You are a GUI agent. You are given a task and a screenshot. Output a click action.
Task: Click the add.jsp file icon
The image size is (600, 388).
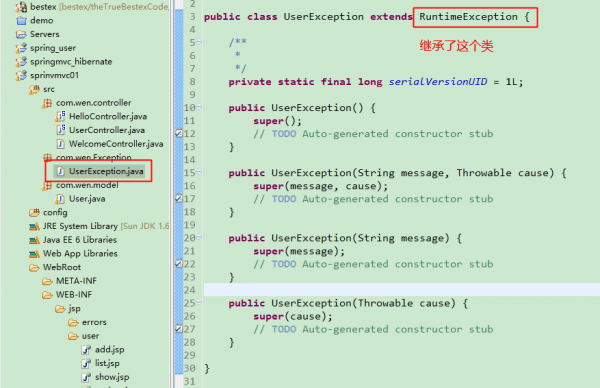pos(86,350)
